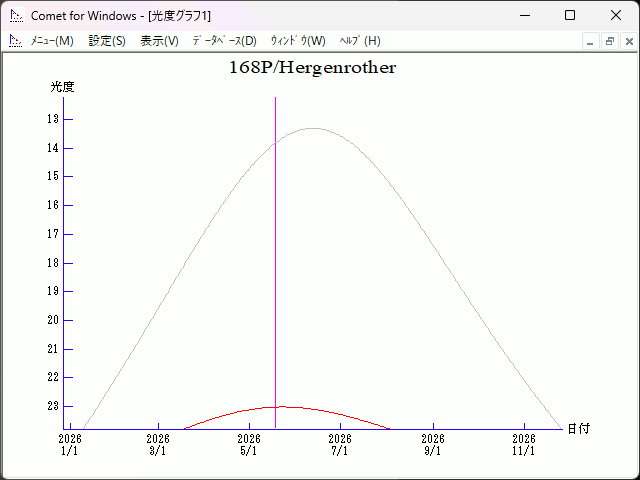The image size is (640, 480).
Task: Maximize the Comet for Windows window
Action: click(x=570, y=16)
